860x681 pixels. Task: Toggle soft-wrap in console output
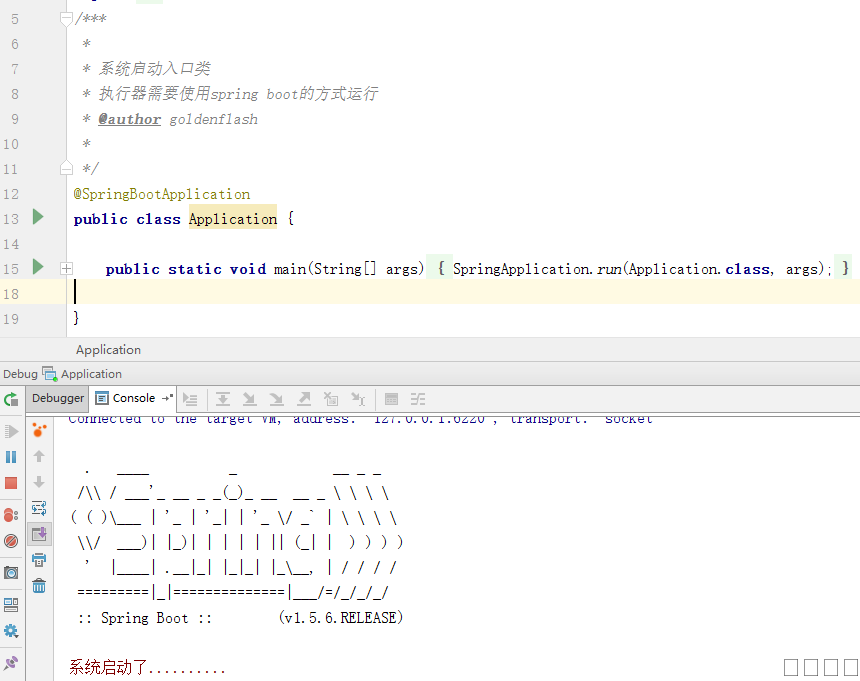click(39, 508)
